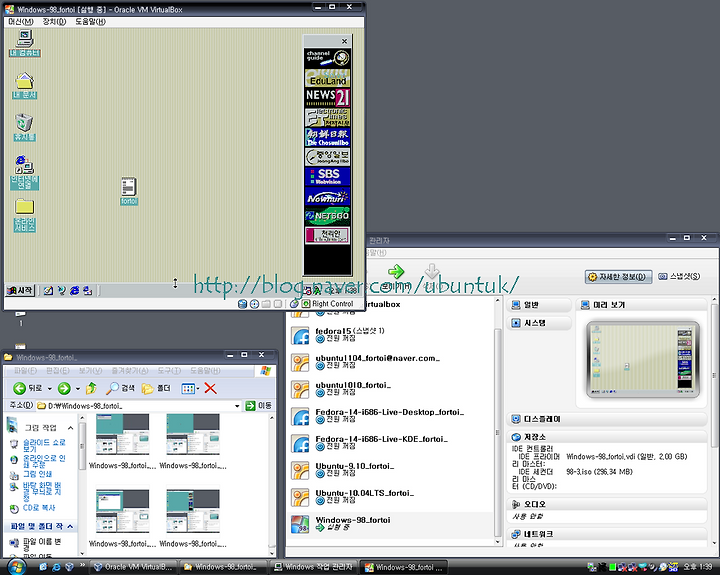Select Fedora-14-i686-Live-KDE_fortoi_ in VM list

[390, 444]
